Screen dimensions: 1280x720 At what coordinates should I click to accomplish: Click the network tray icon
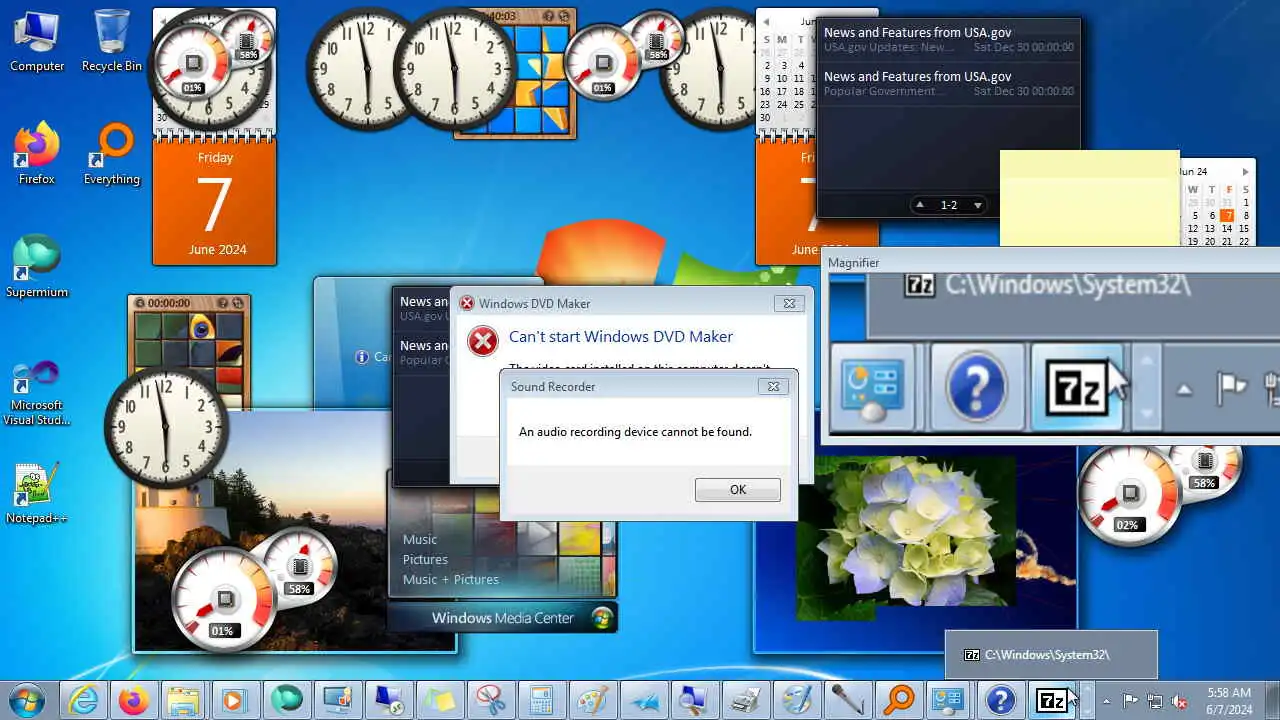1155,701
